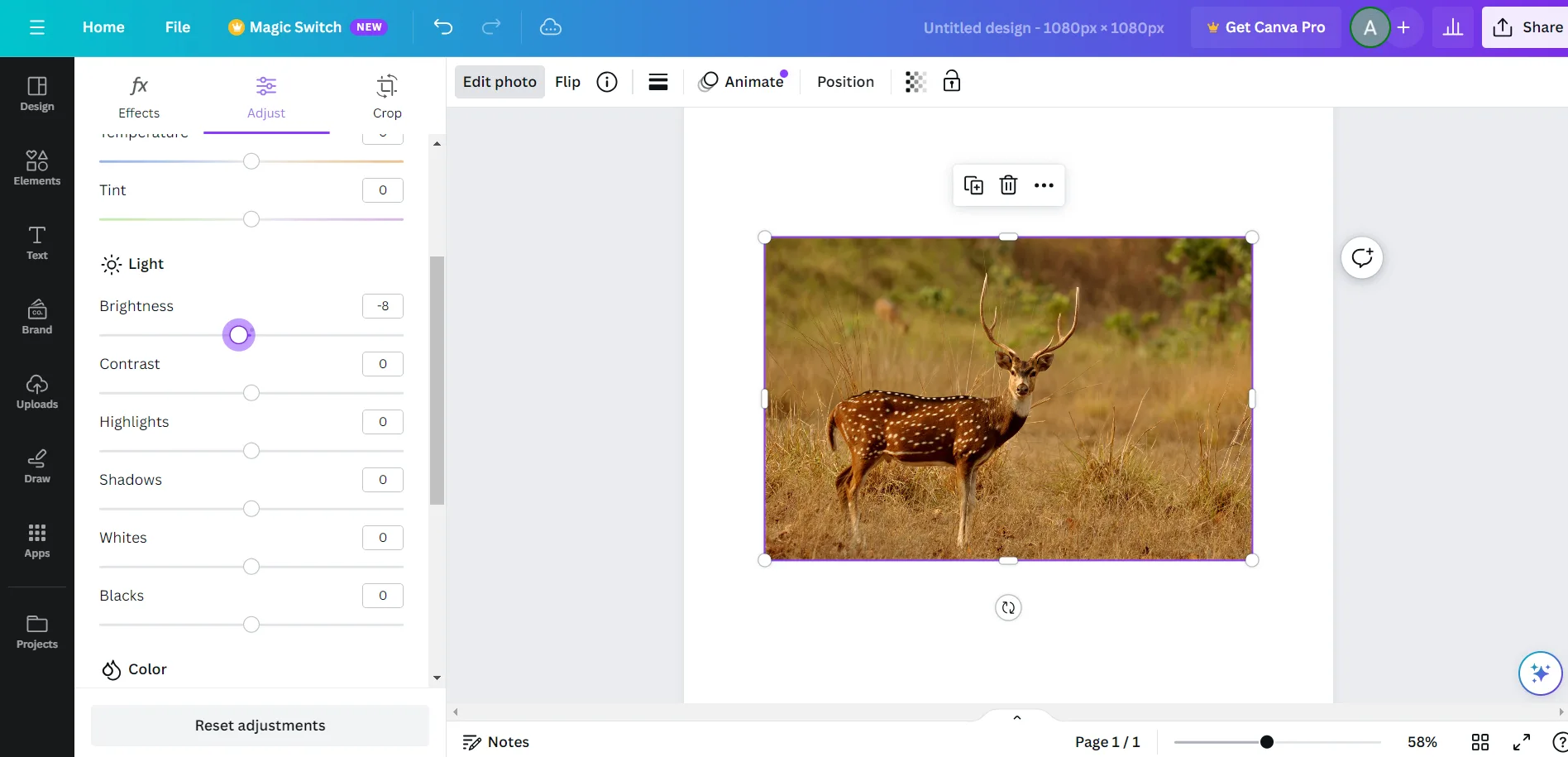This screenshot has height=757, width=1568.
Task: Switch to the Adjust tab
Action: pos(266,96)
